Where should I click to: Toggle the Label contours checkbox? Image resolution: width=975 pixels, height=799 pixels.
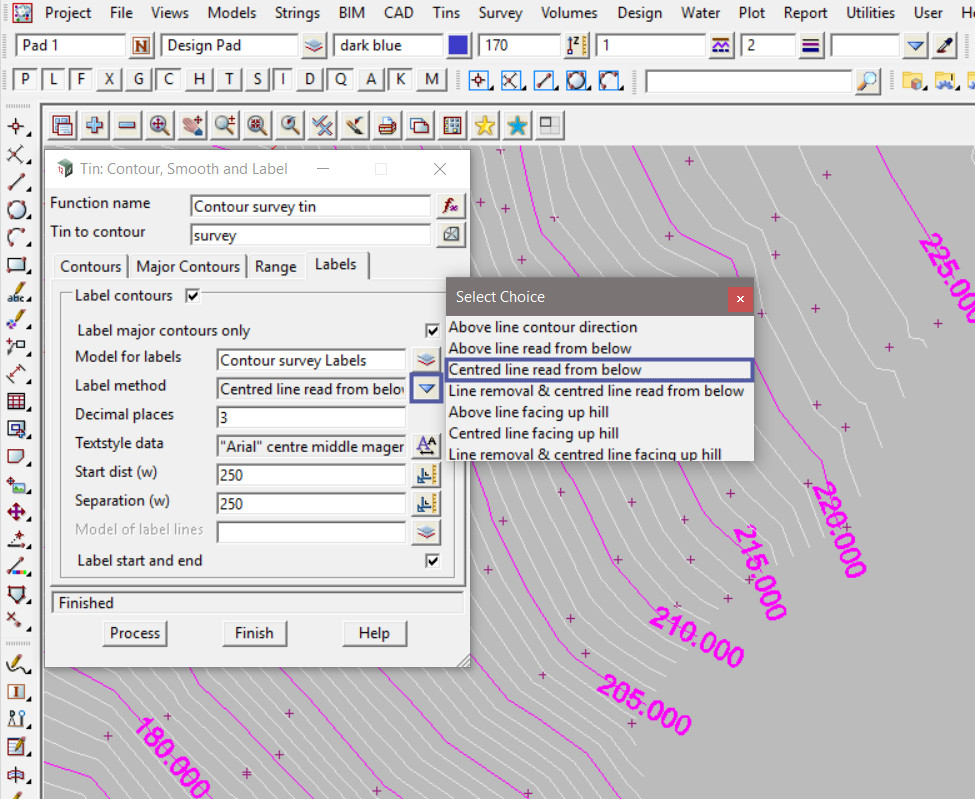(x=193, y=296)
